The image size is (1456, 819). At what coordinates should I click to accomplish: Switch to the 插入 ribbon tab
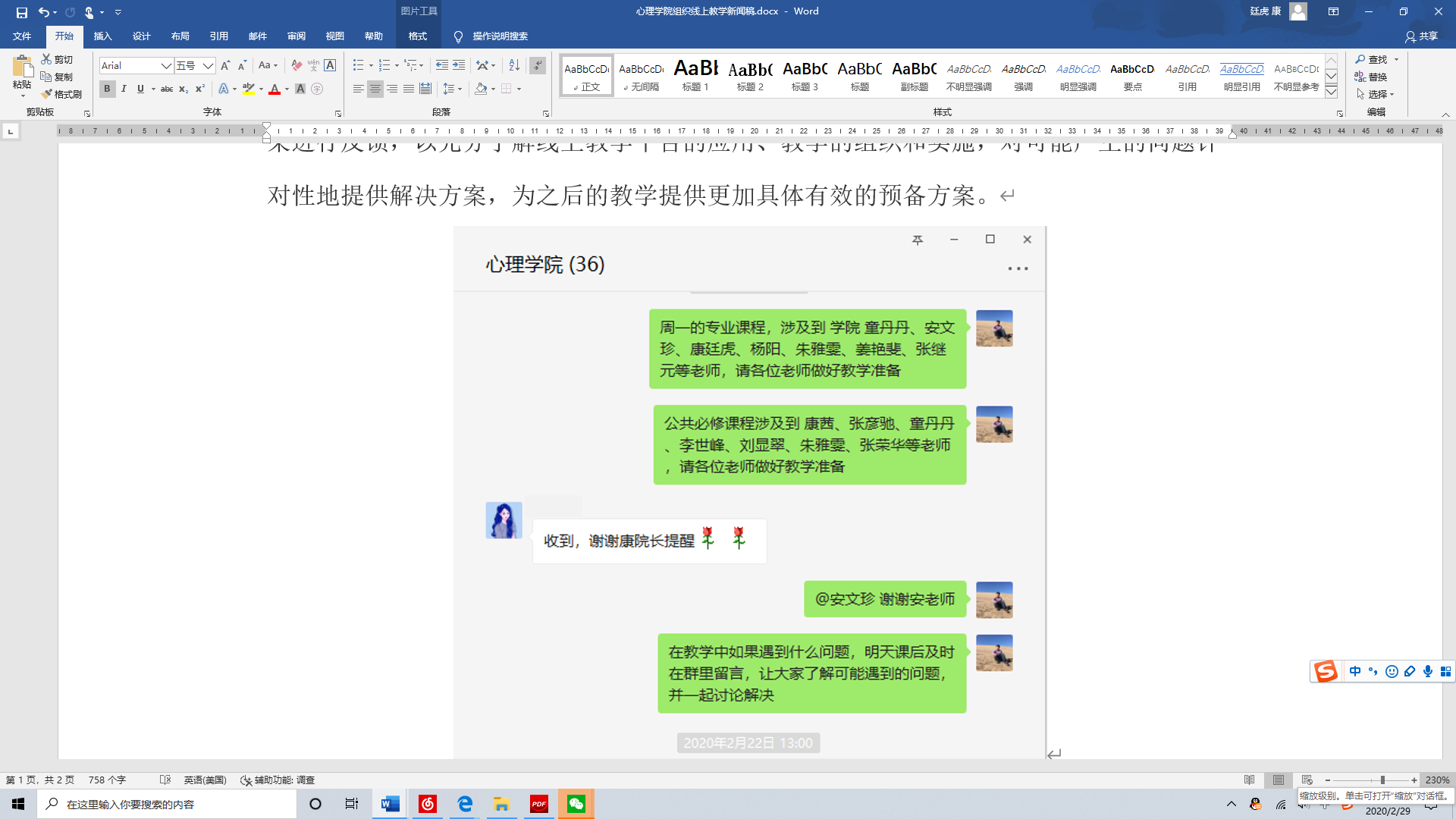pyautogui.click(x=102, y=36)
